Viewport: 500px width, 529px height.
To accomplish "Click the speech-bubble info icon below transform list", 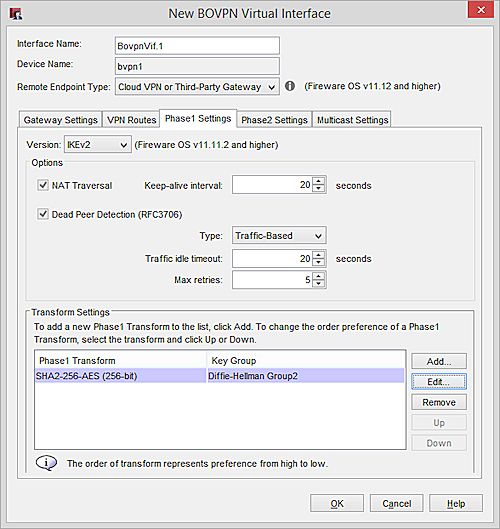I will click(46, 463).
